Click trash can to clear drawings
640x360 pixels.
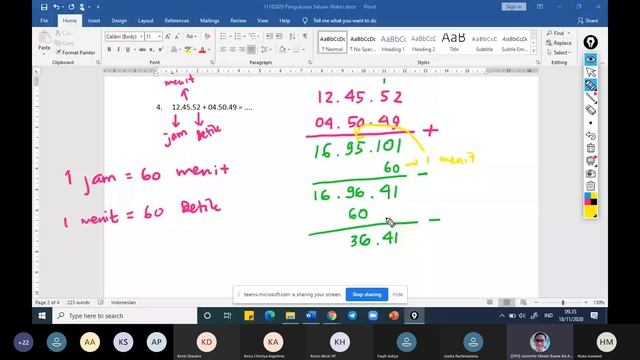point(591,148)
